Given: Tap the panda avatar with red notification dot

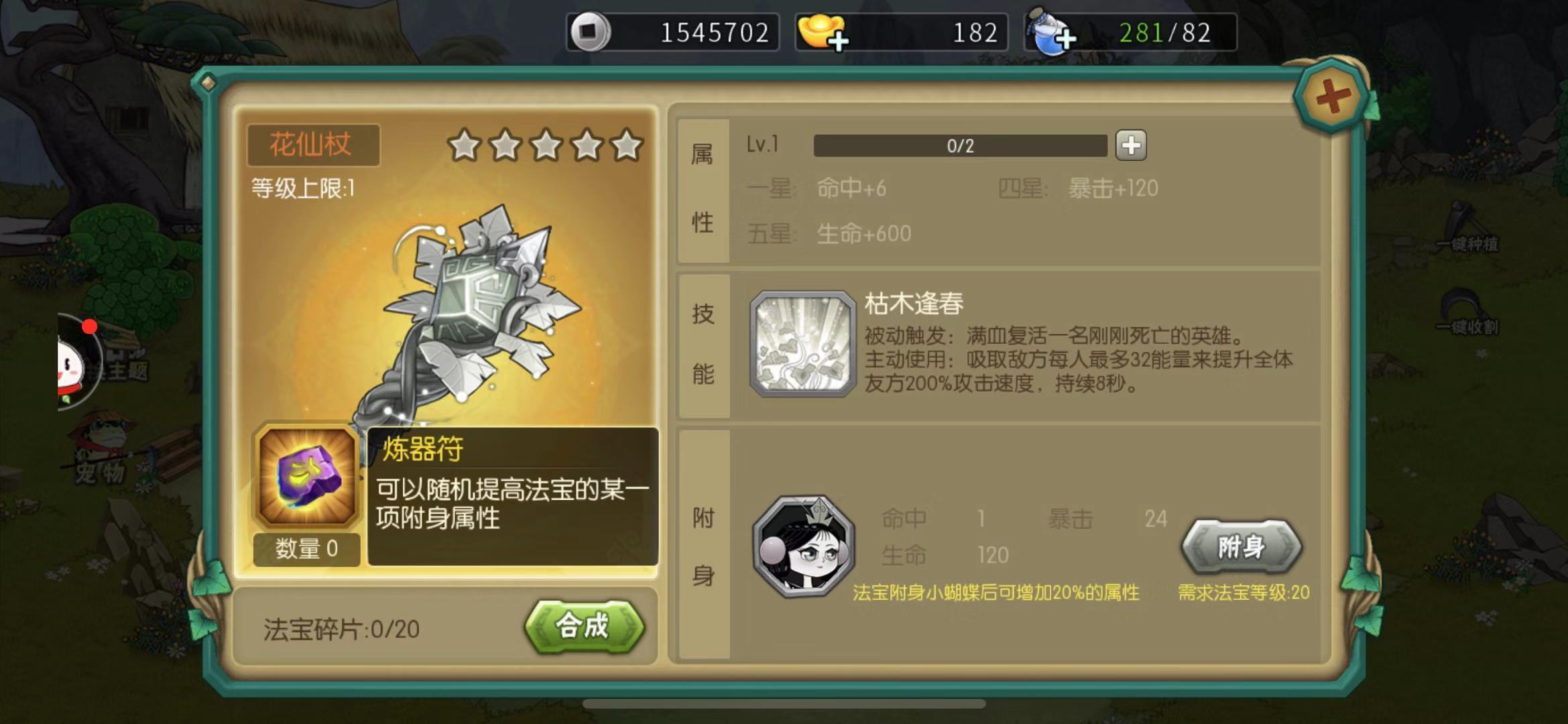Looking at the screenshot, I should pos(78,362).
